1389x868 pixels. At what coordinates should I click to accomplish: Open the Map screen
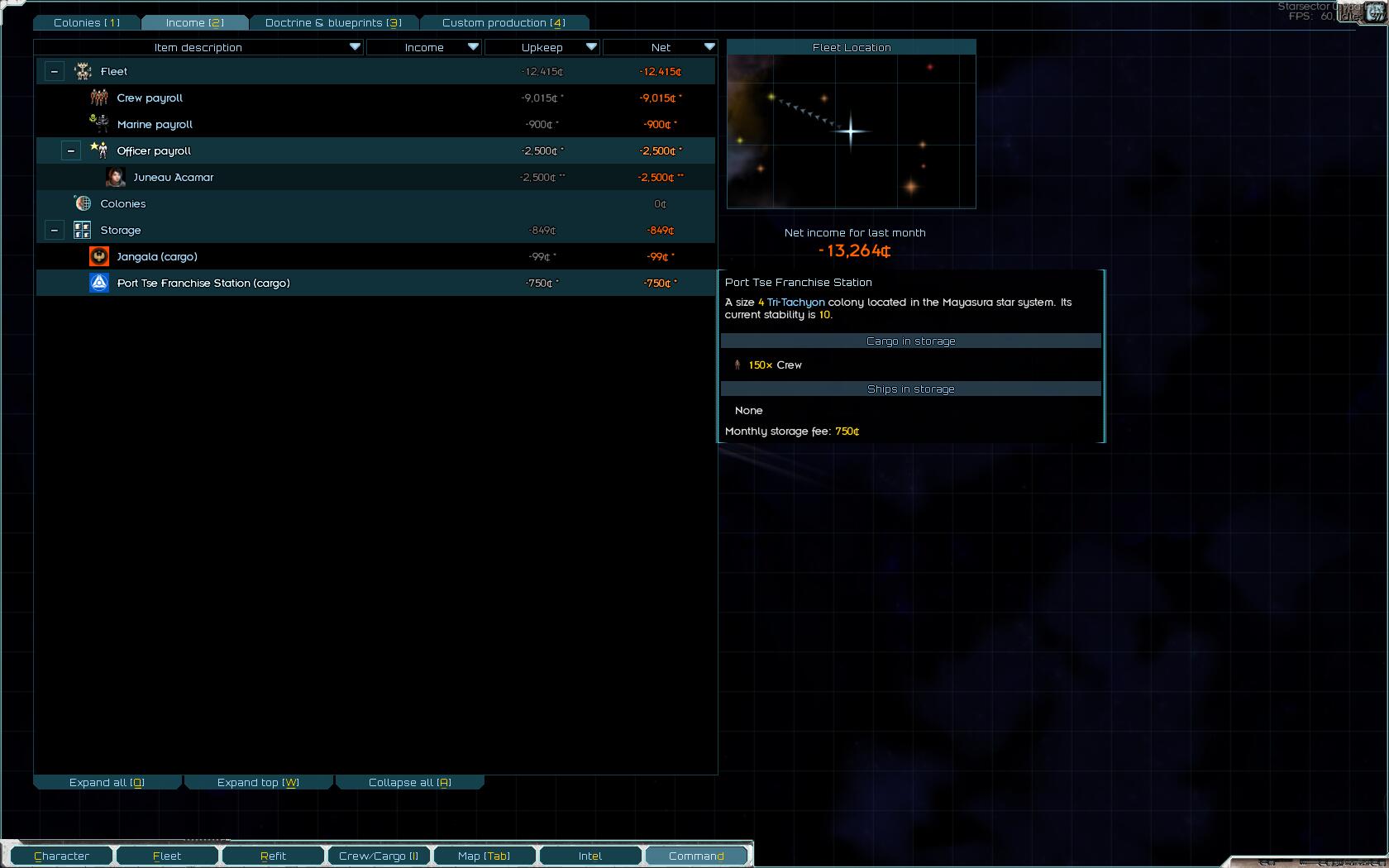[484, 856]
